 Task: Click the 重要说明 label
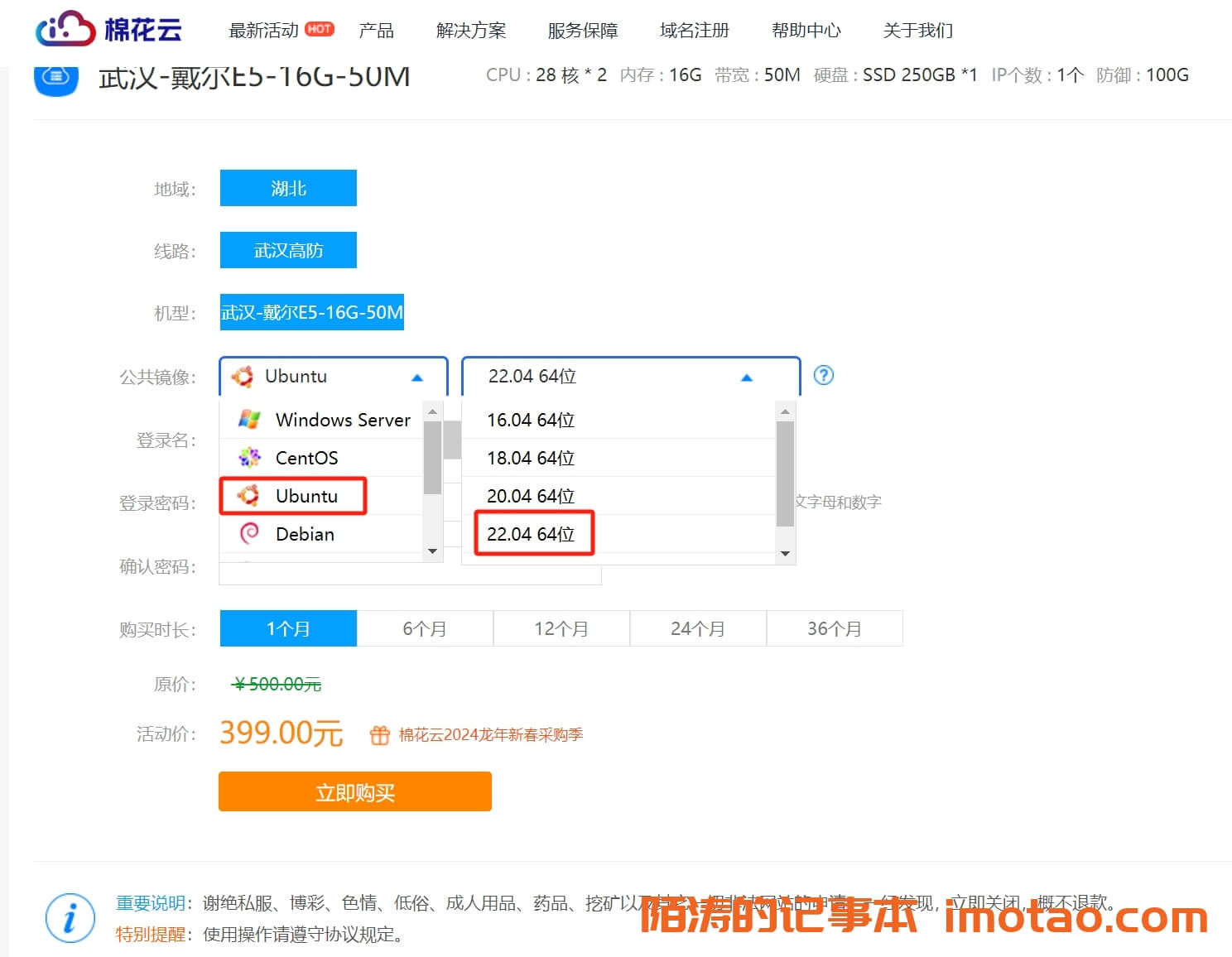(x=150, y=902)
